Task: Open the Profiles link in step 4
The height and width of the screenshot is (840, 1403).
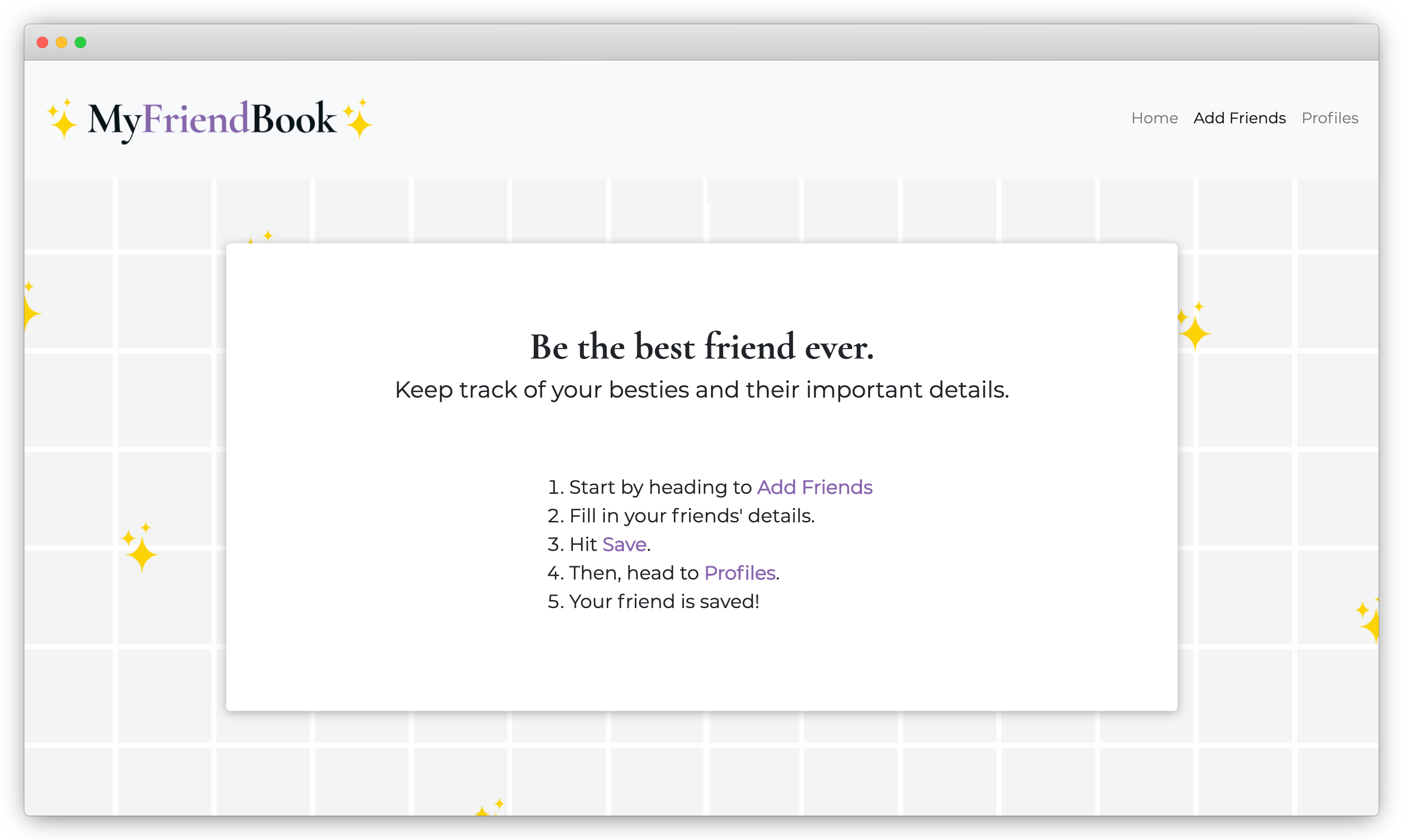Action: pos(740,573)
